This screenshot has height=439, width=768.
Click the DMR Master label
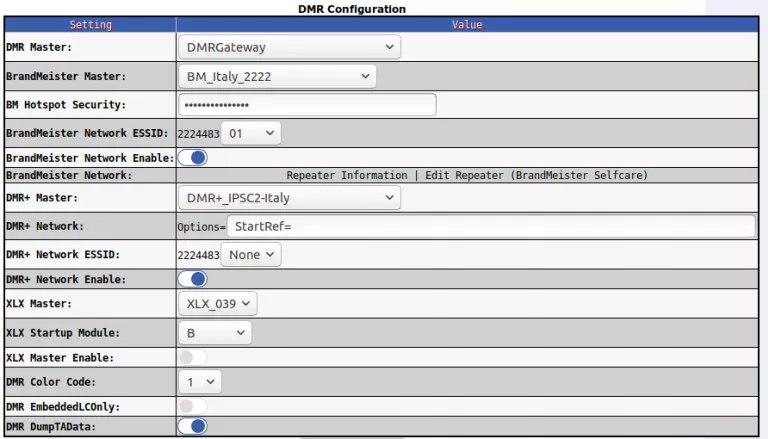pos(39,47)
